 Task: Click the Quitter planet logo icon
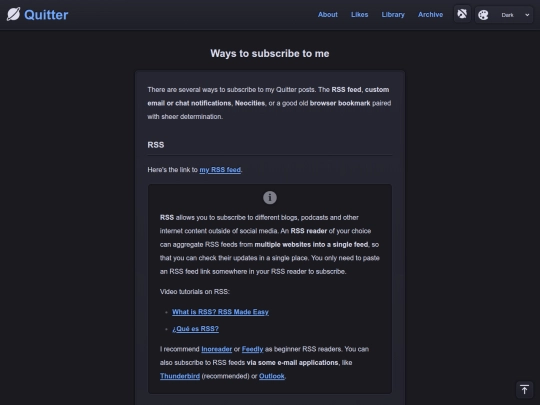[13, 14]
